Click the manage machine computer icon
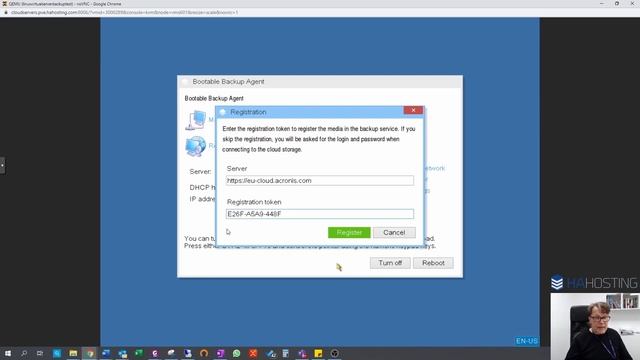Screen dimensions: 640x360 click(196, 120)
